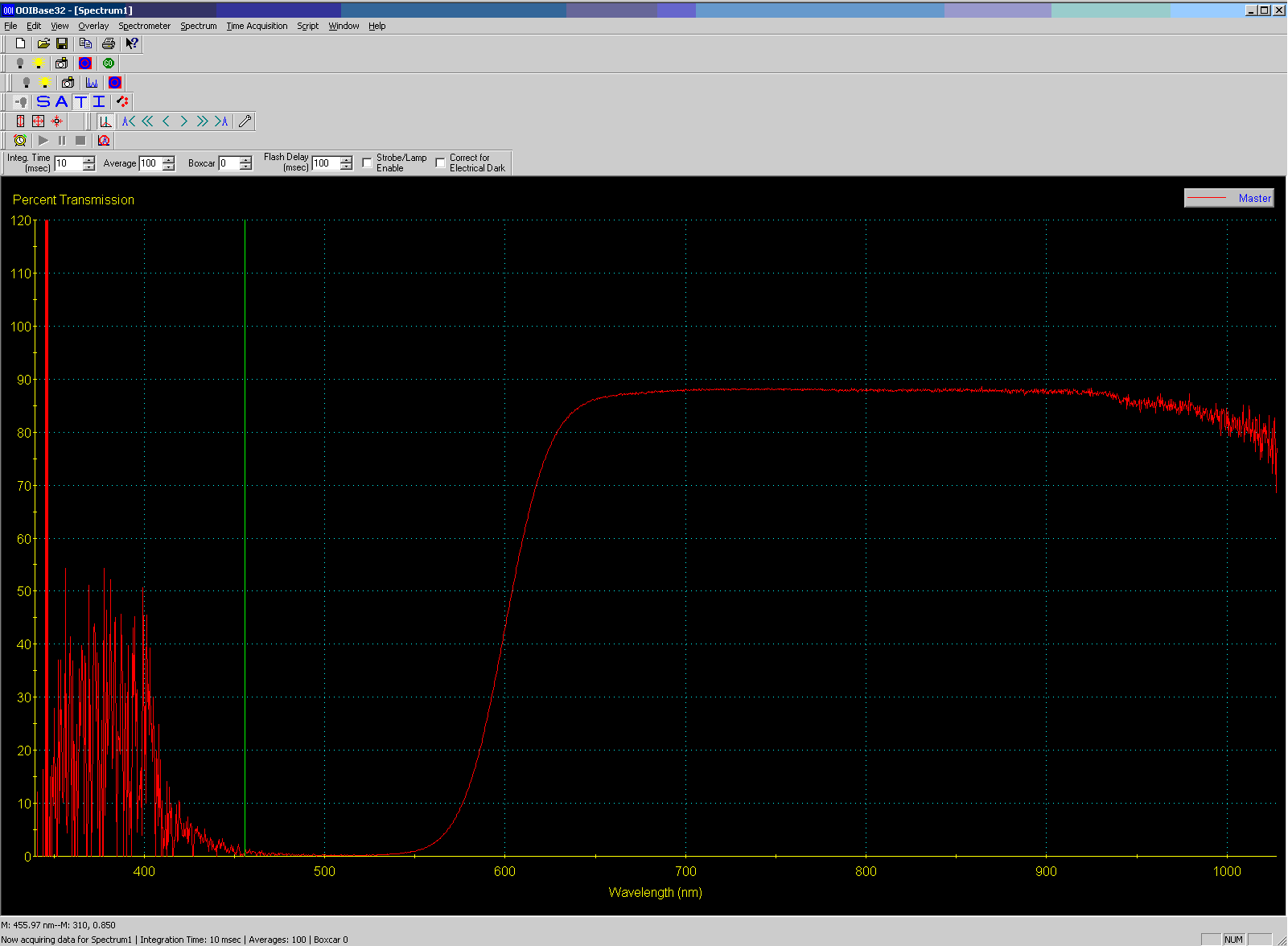Viewport: 1288px width, 946px height.
Task: Open the Edit menu
Action: click(34, 26)
